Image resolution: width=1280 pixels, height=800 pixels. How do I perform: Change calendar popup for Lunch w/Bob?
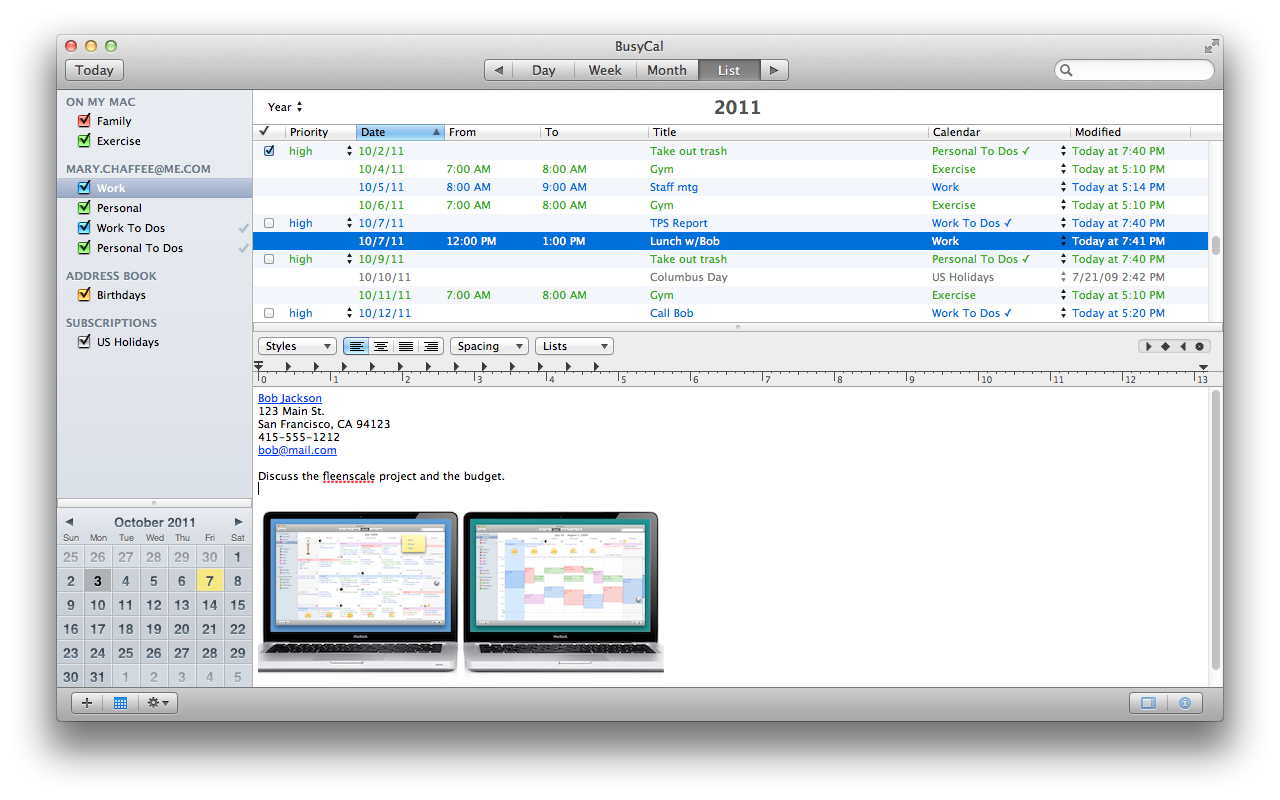coord(1063,241)
